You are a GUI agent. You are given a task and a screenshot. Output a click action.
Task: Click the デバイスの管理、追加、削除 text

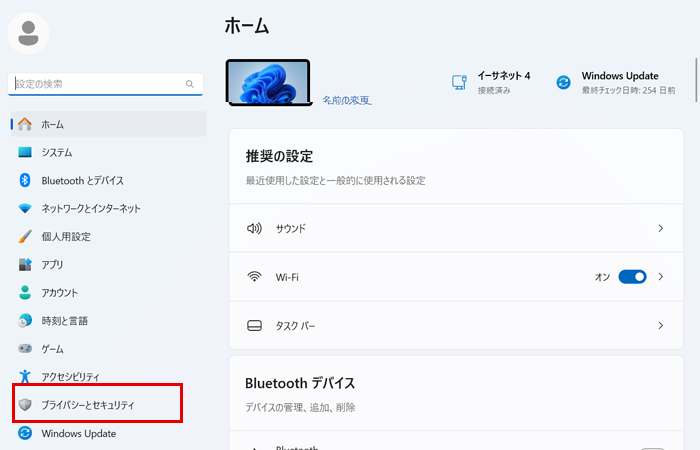point(300,407)
